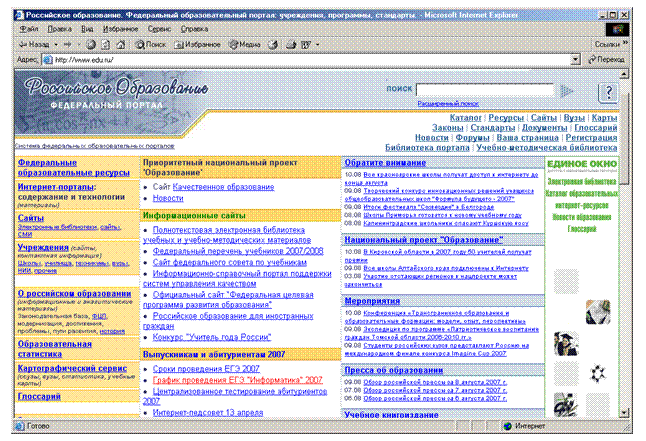Open the Forward button history dropdown arrow

79,45
